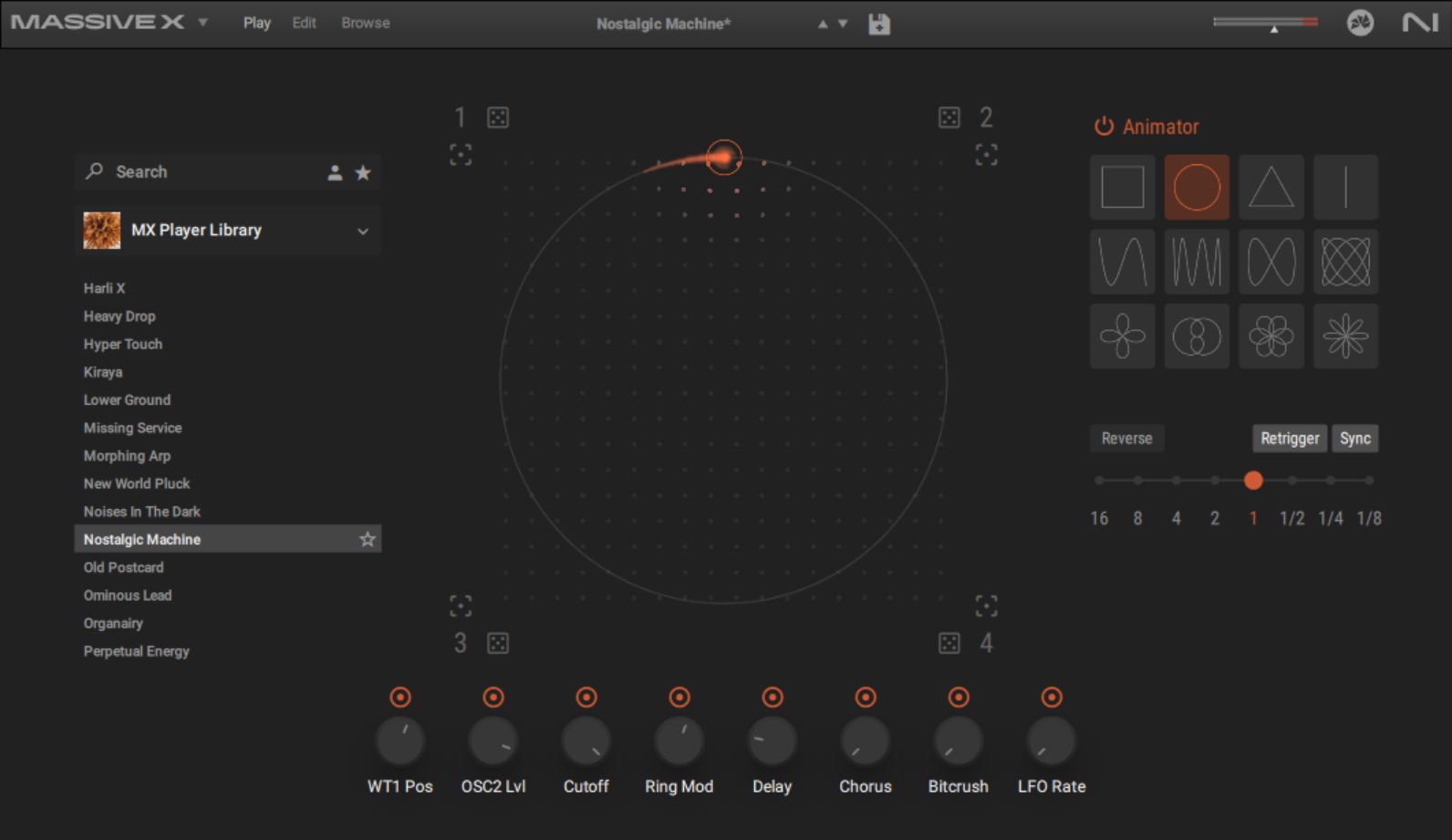Randomize corner 1 with dice icon
The image size is (1452, 840).
[498, 118]
